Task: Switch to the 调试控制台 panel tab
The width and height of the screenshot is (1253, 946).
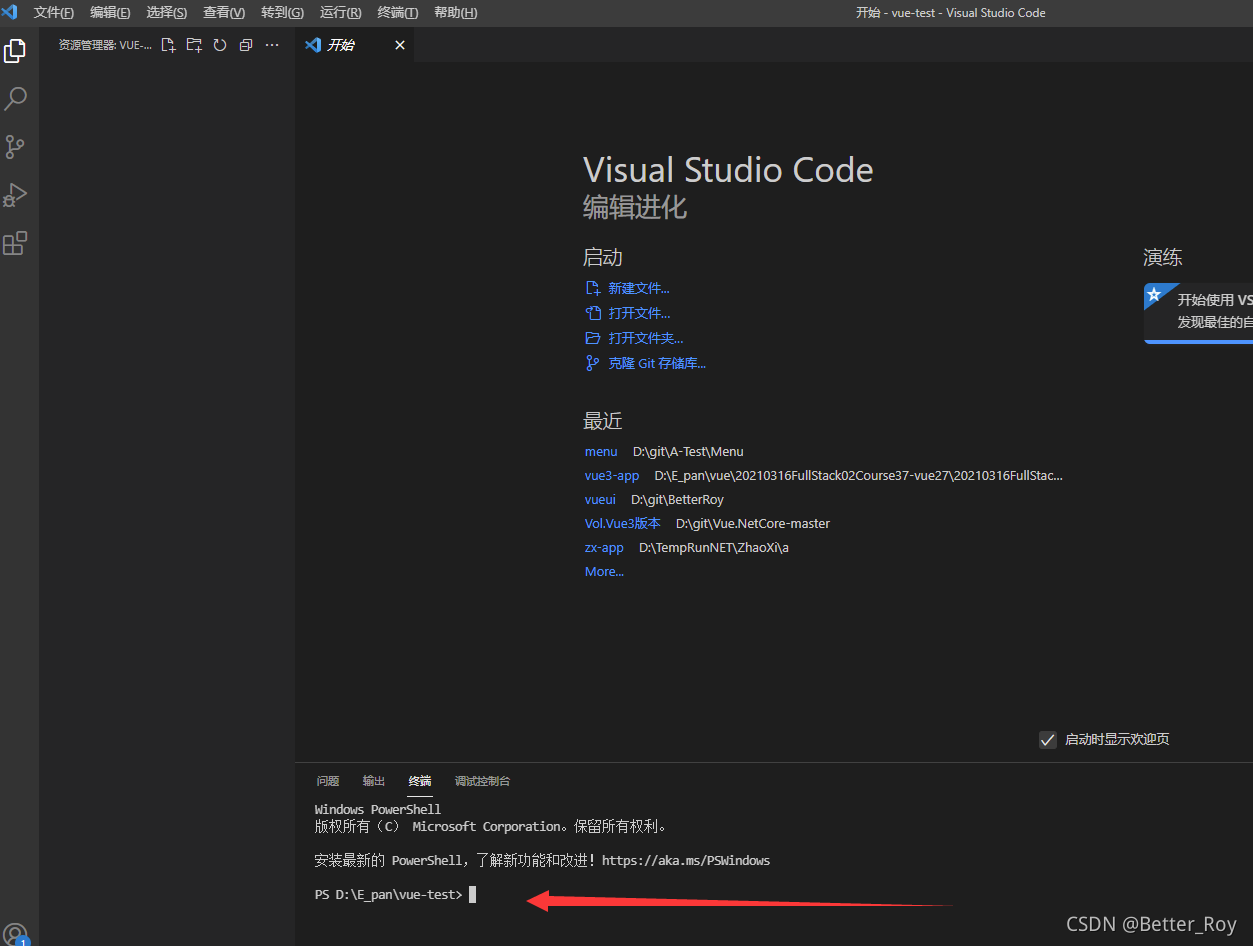Action: pyautogui.click(x=482, y=781)
